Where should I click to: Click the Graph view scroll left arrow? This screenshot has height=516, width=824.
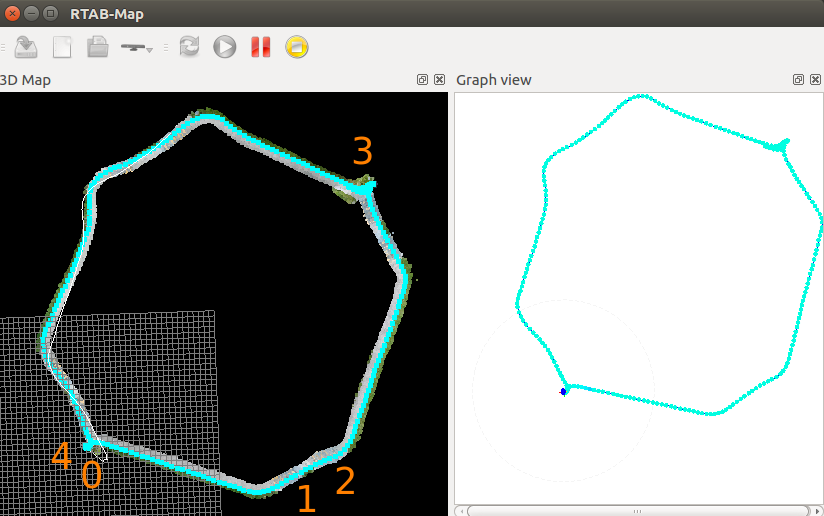pyautogui.click(x=461, y=511)
